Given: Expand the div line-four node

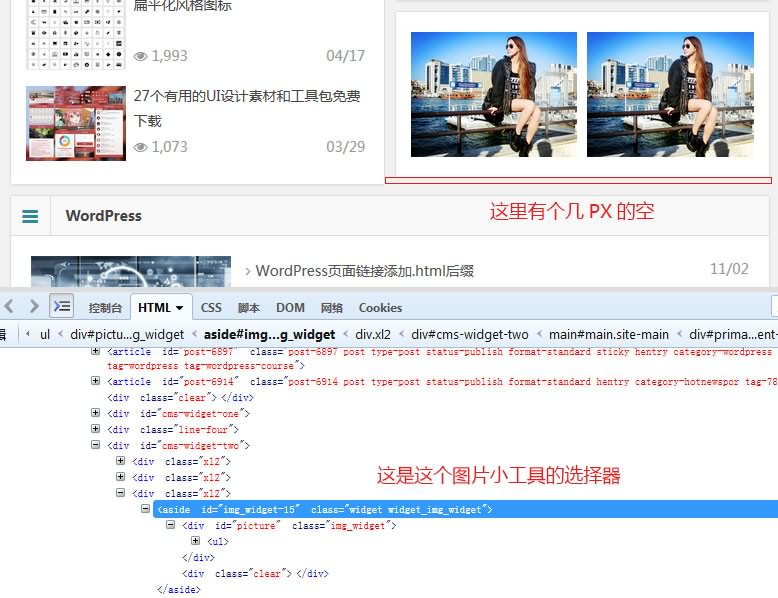Looking at the screenshot, I should click(x=95, y=428).
